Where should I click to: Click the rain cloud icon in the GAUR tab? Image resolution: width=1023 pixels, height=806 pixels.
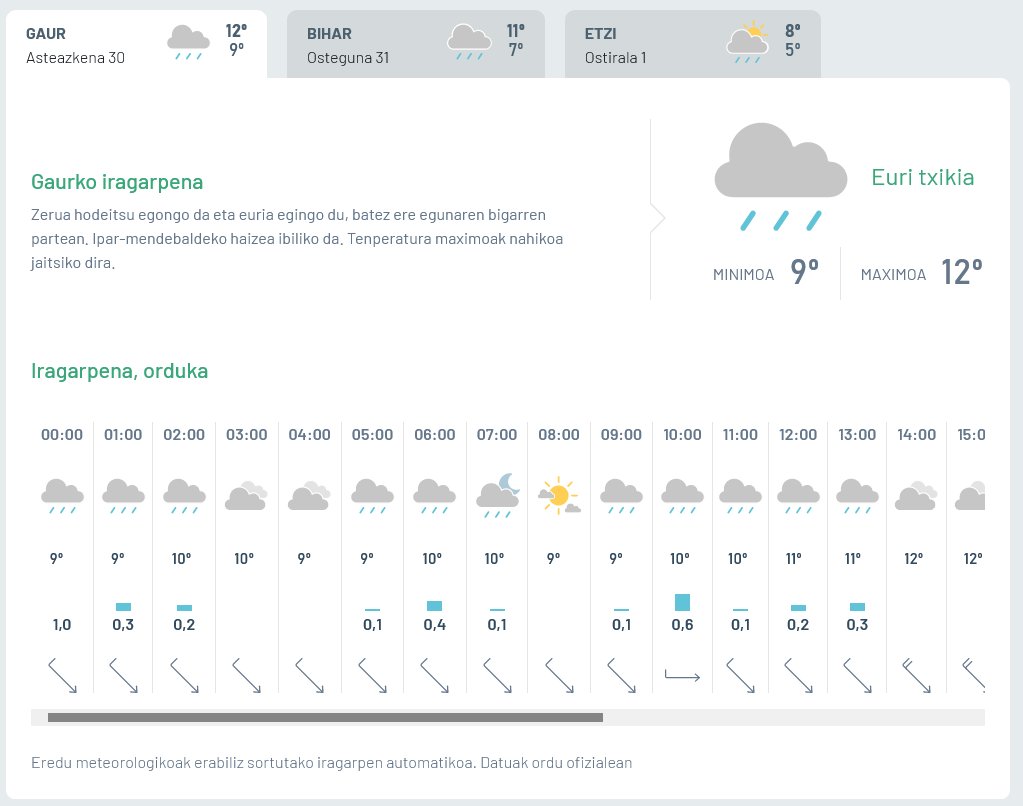[189, 42]
